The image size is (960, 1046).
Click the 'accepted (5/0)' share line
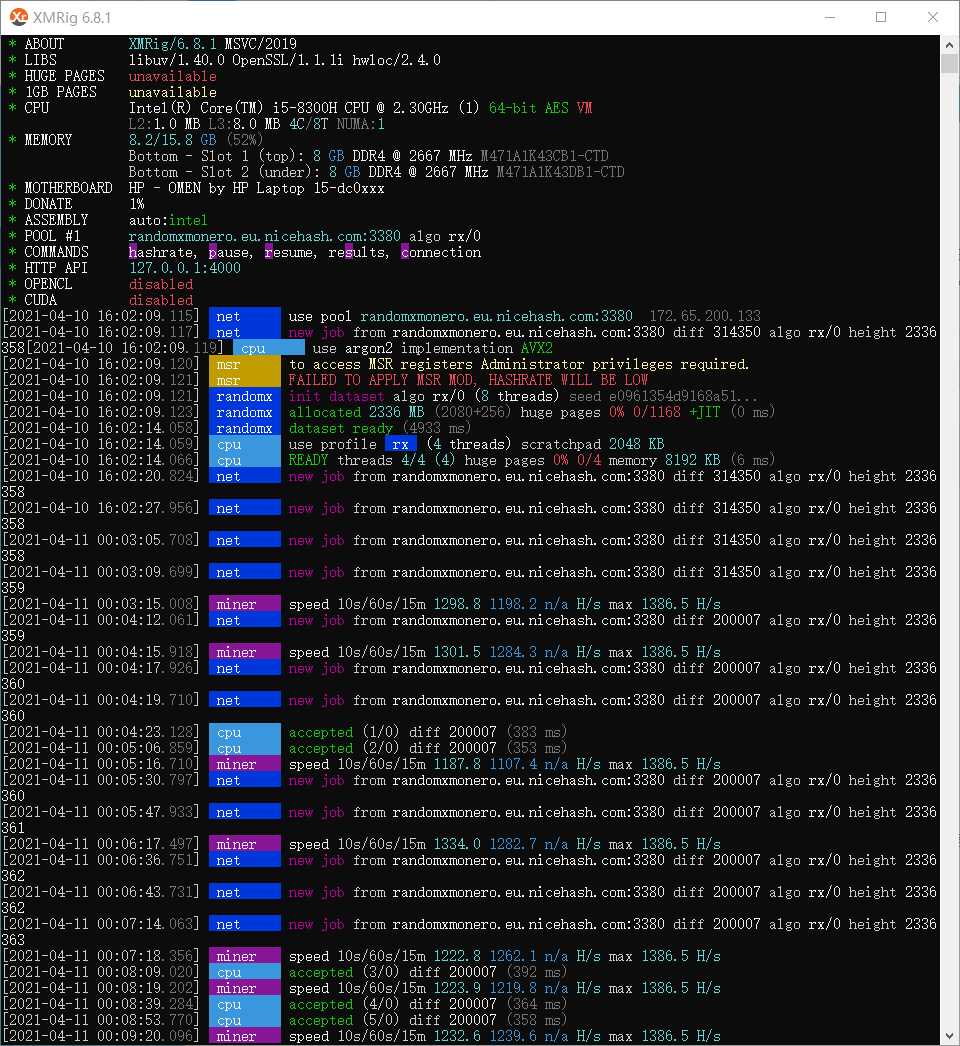(x=427, y=1021)
